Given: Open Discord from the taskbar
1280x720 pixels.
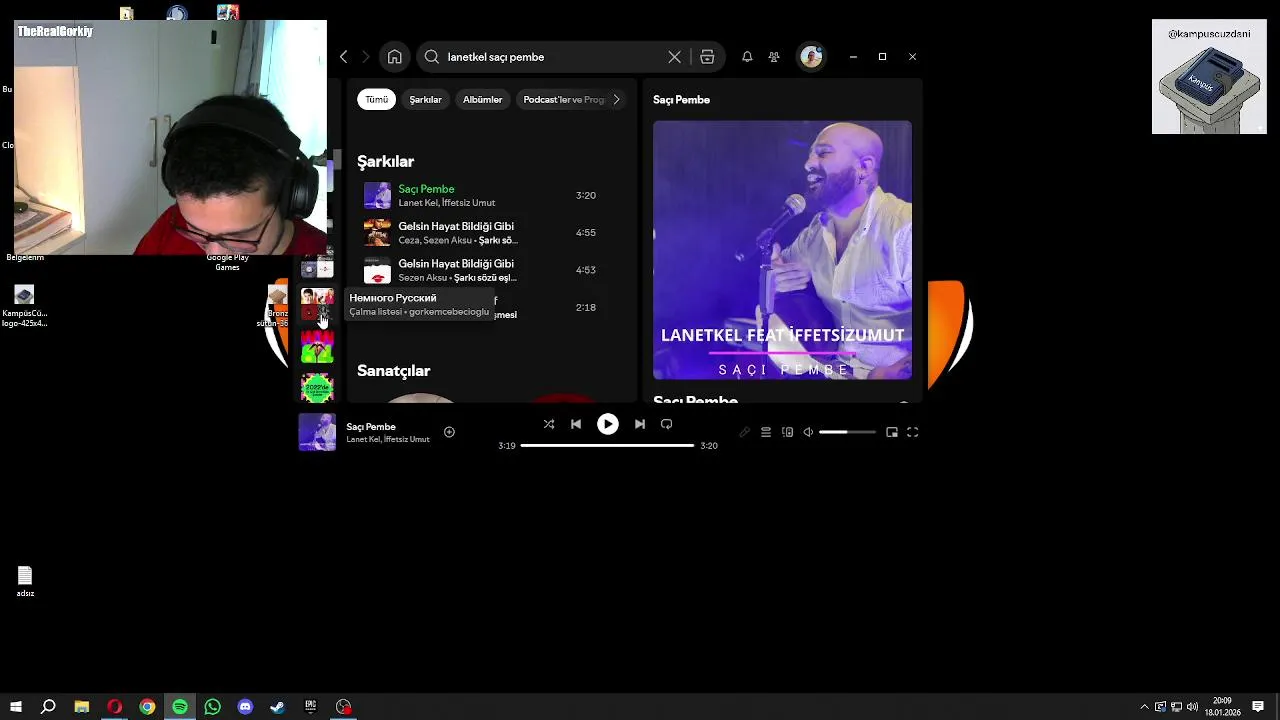Looking at the screenshot, I should point(245,707).
